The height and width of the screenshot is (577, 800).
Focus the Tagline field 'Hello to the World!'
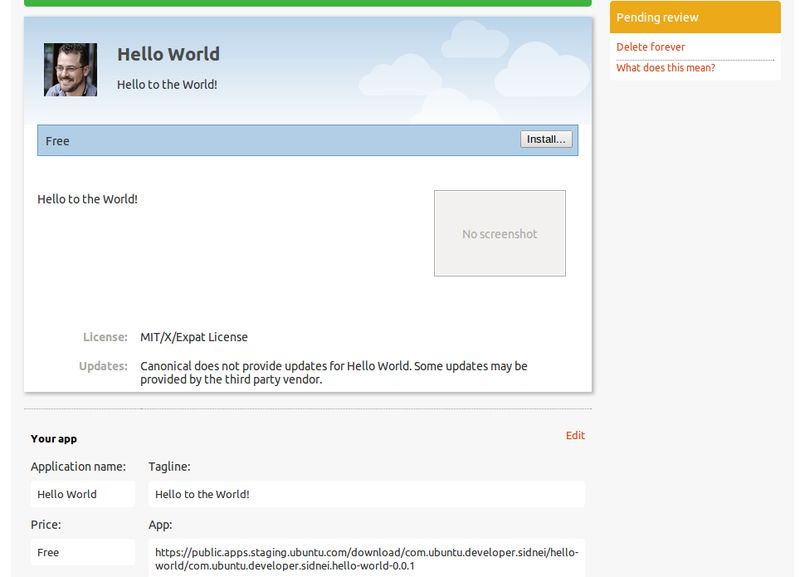tap(366, 494)
